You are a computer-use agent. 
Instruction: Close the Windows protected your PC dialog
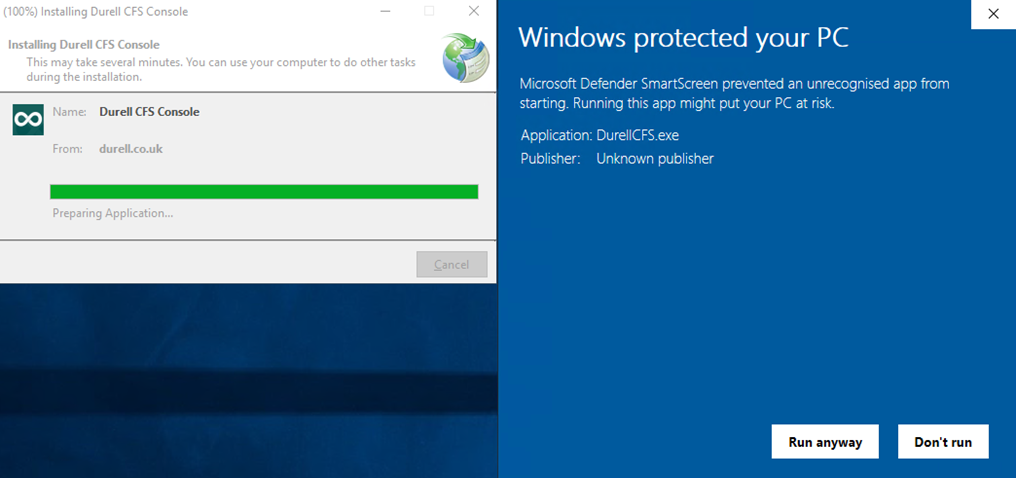click(993, 14)
